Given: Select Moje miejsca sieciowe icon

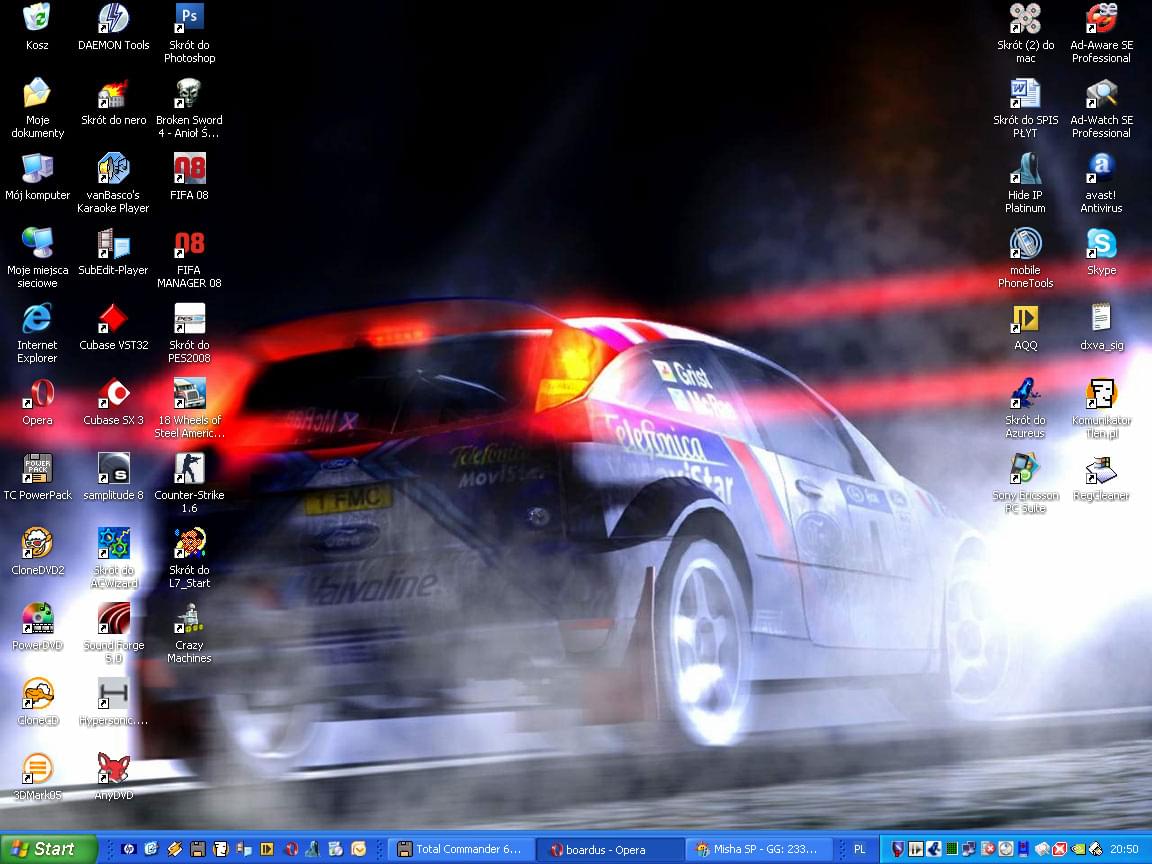Looking at the screenshot, I should pos(37,259).
